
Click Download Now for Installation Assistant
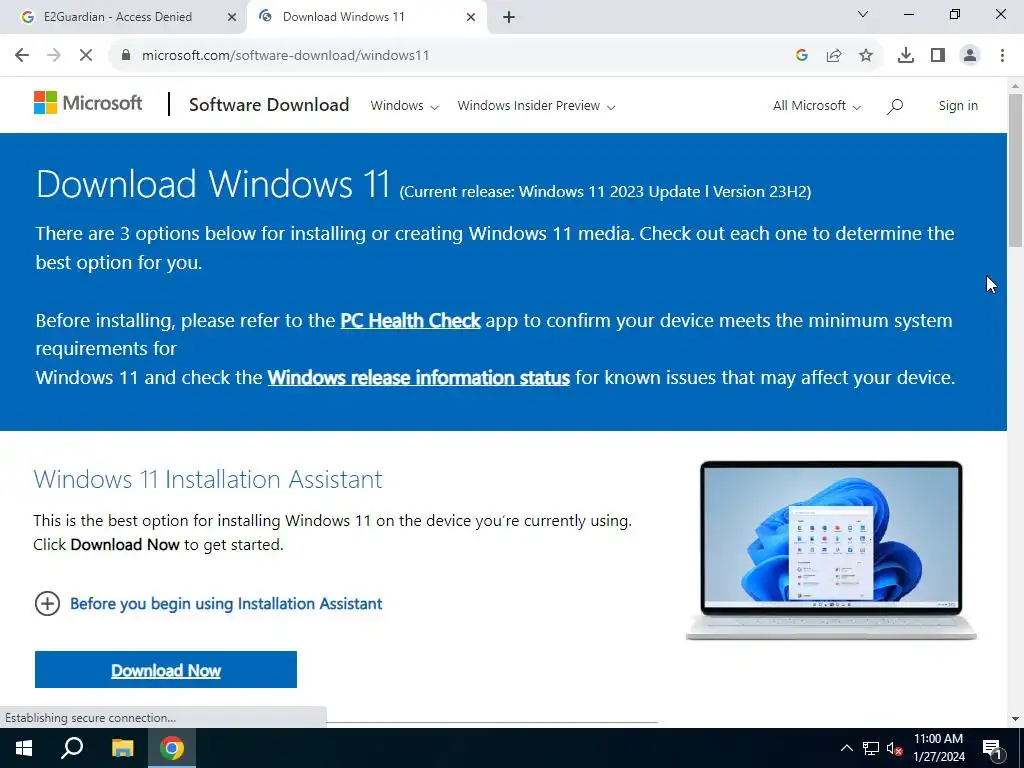pyautogui.click(x=166, y=669)
